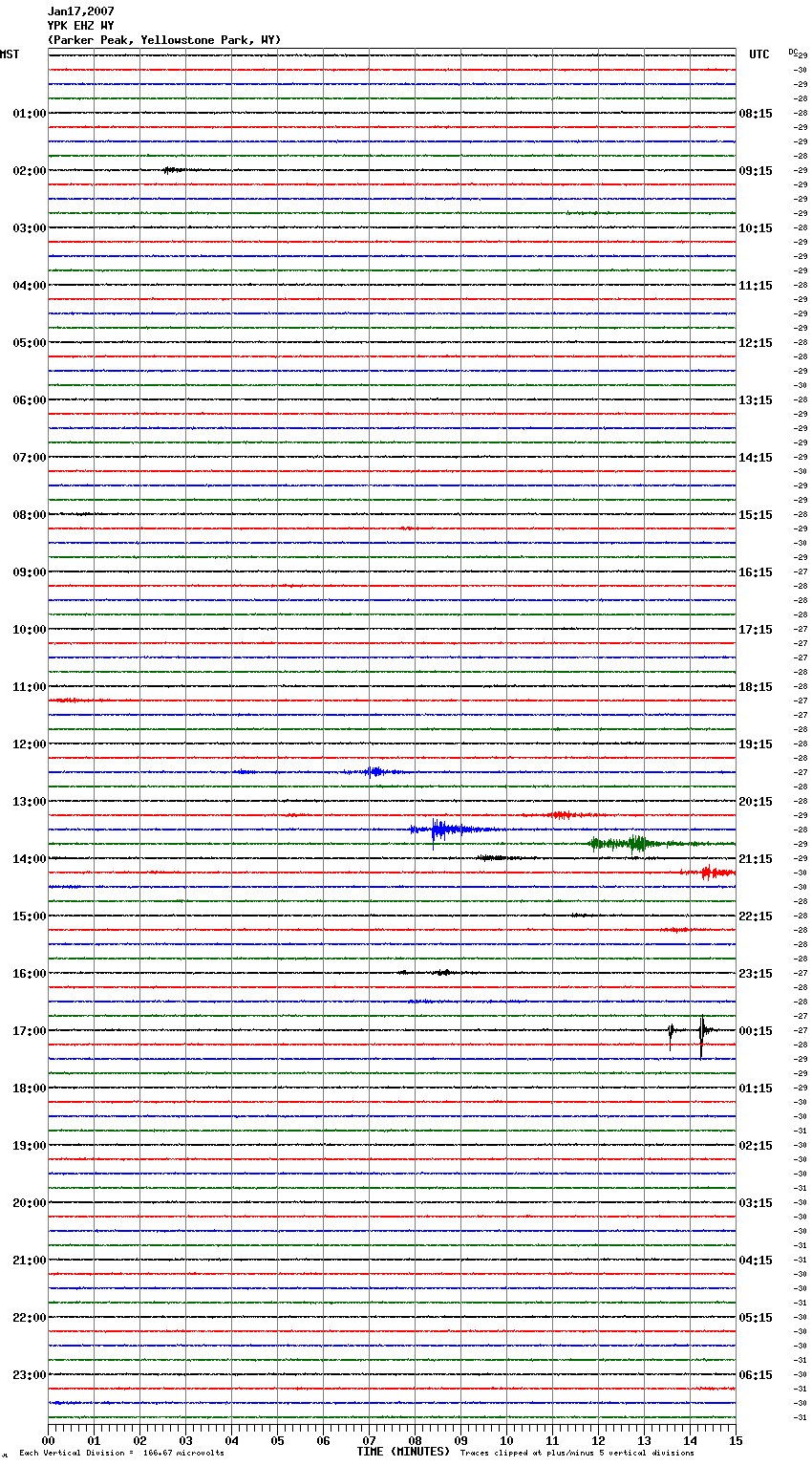Click the 12:00 MST time label

click(x=30, y=744)
